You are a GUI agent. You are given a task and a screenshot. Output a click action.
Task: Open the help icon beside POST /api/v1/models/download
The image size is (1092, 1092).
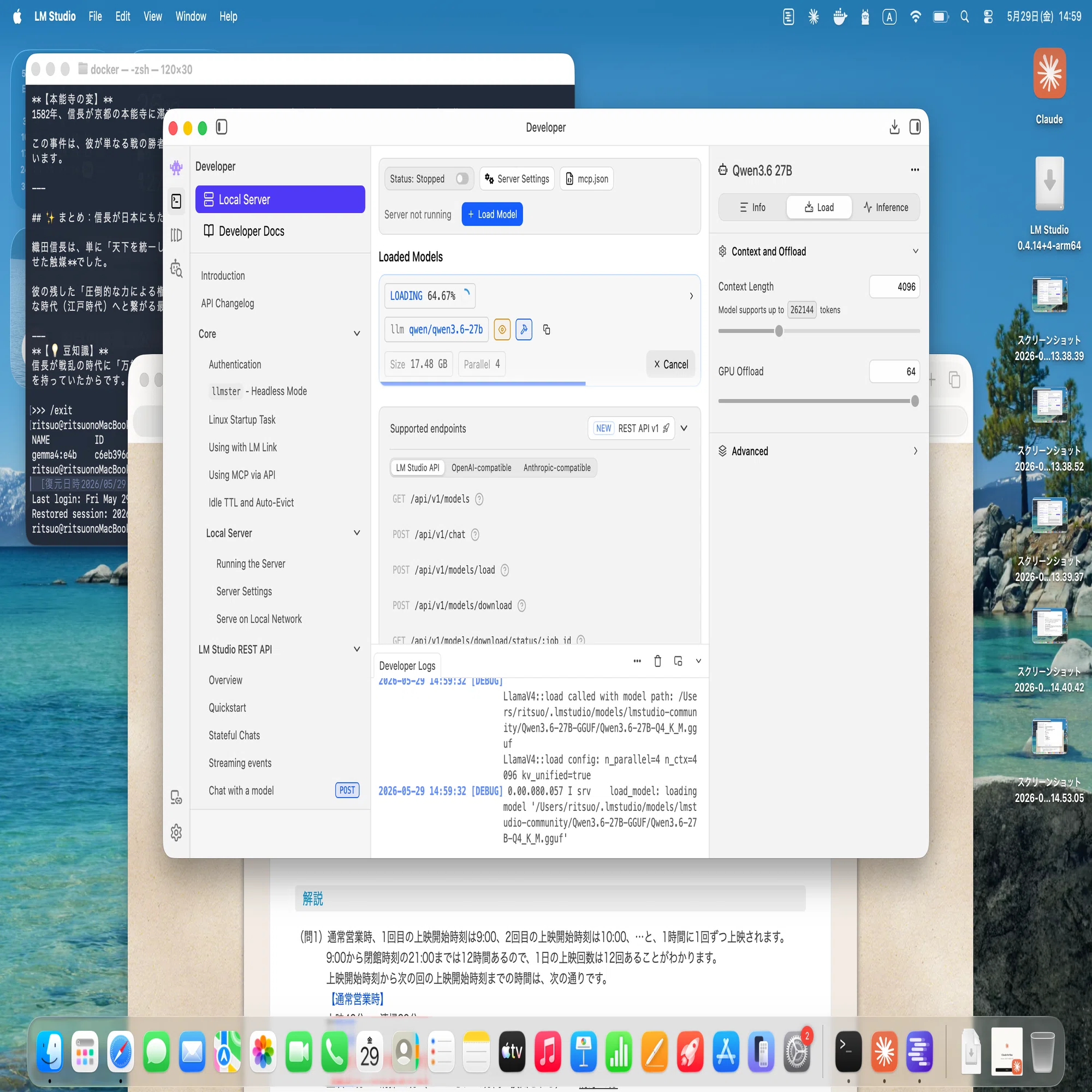pyautogui.click(x=521, y=606)
